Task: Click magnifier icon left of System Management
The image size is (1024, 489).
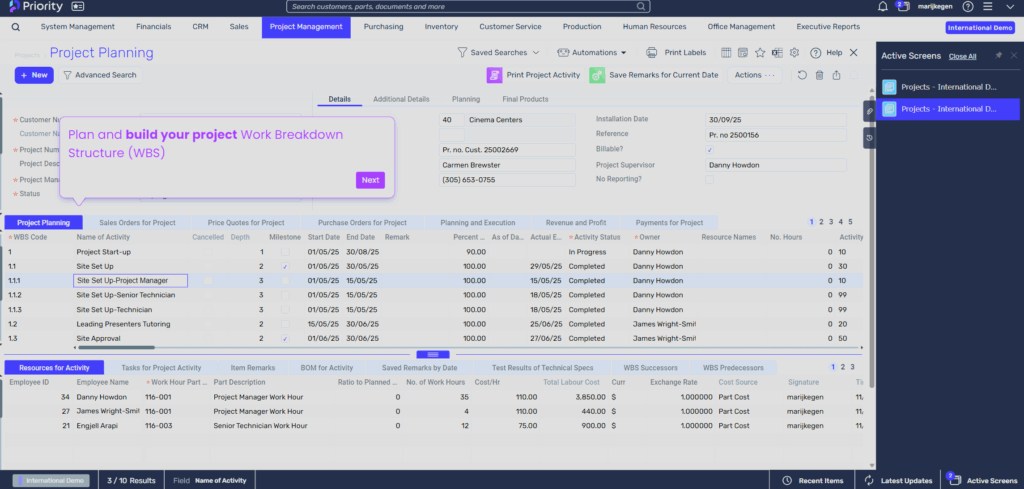Action: pyautogui.click(x=16, y=27)
